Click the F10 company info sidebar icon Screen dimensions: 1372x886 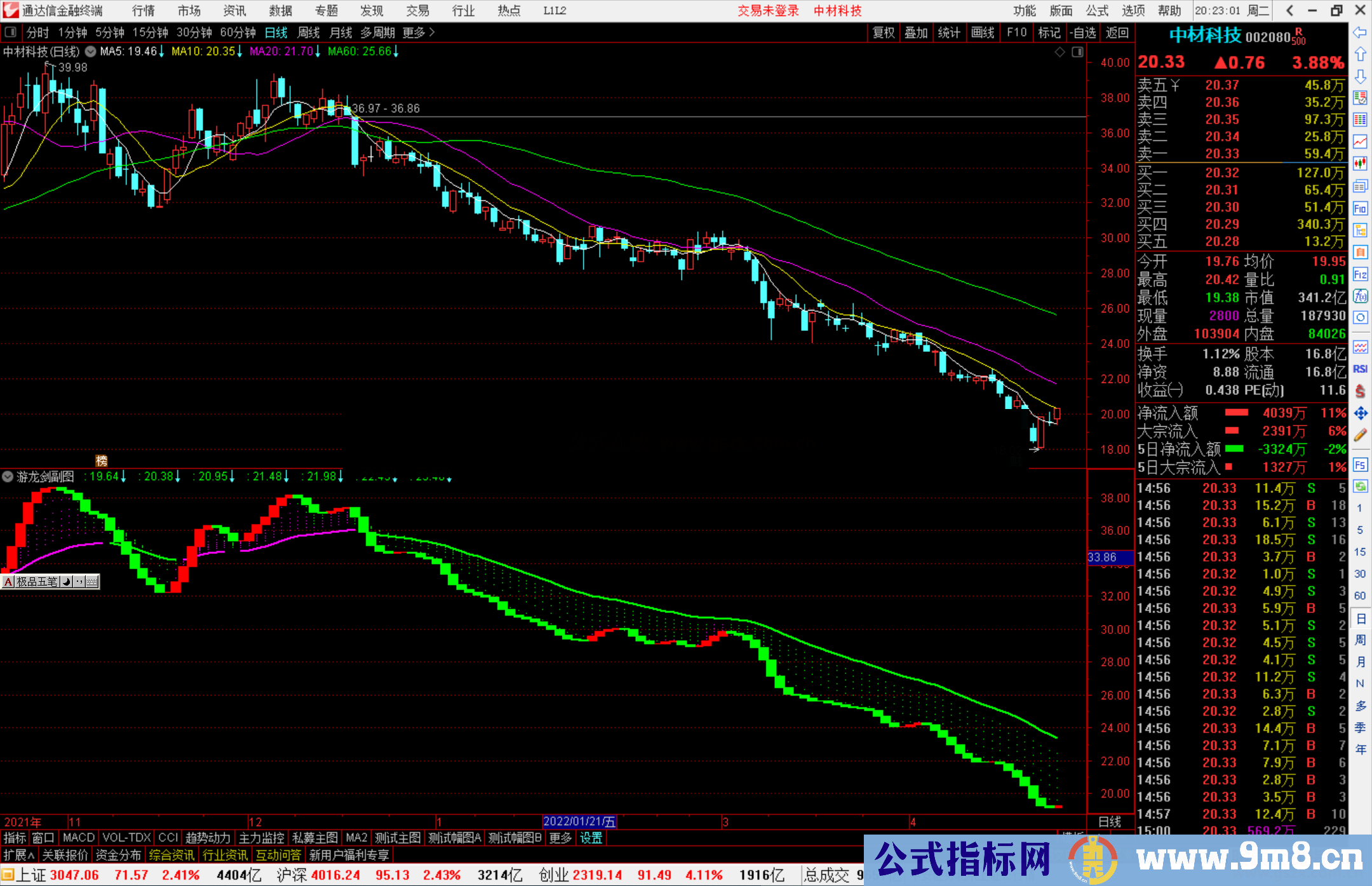1360,208
